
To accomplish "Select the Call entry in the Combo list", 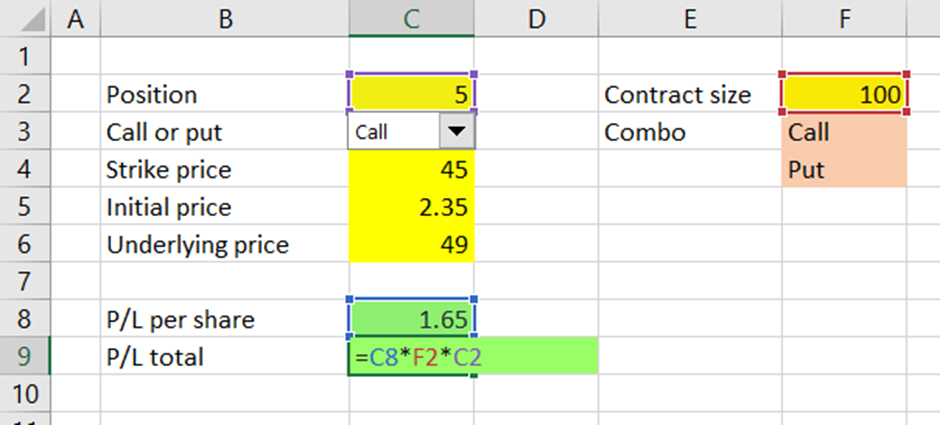I will [x=844, y=131].
